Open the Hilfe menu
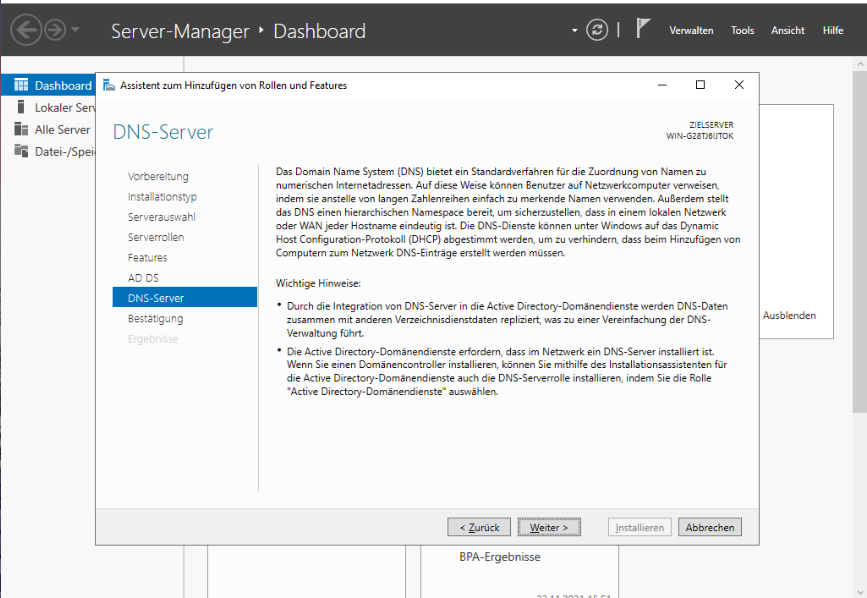This screenshot has width=867, height=598. [x=833, y=31]
